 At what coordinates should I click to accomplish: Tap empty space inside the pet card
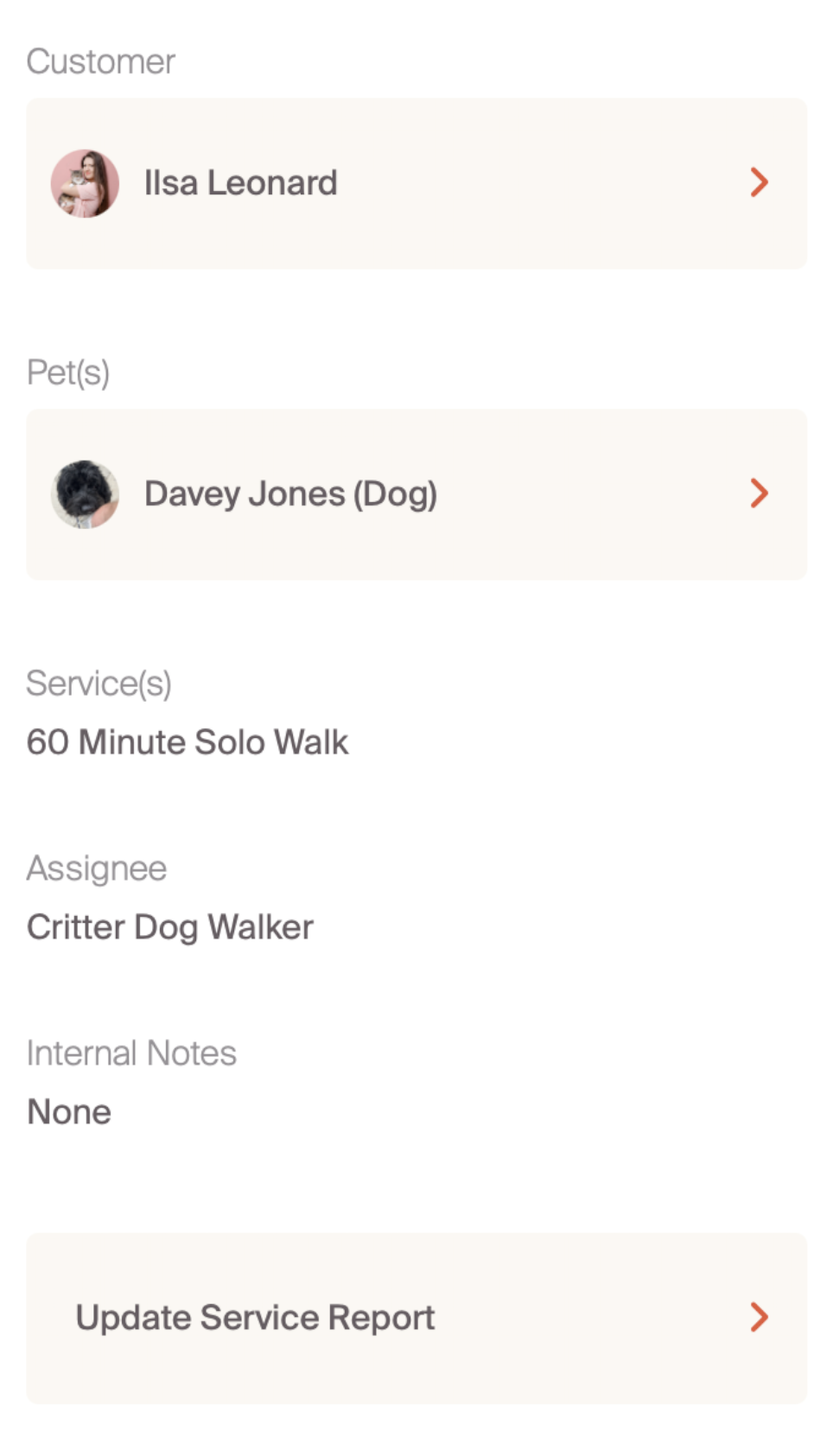pyautogui.click(x=596, y=494)
